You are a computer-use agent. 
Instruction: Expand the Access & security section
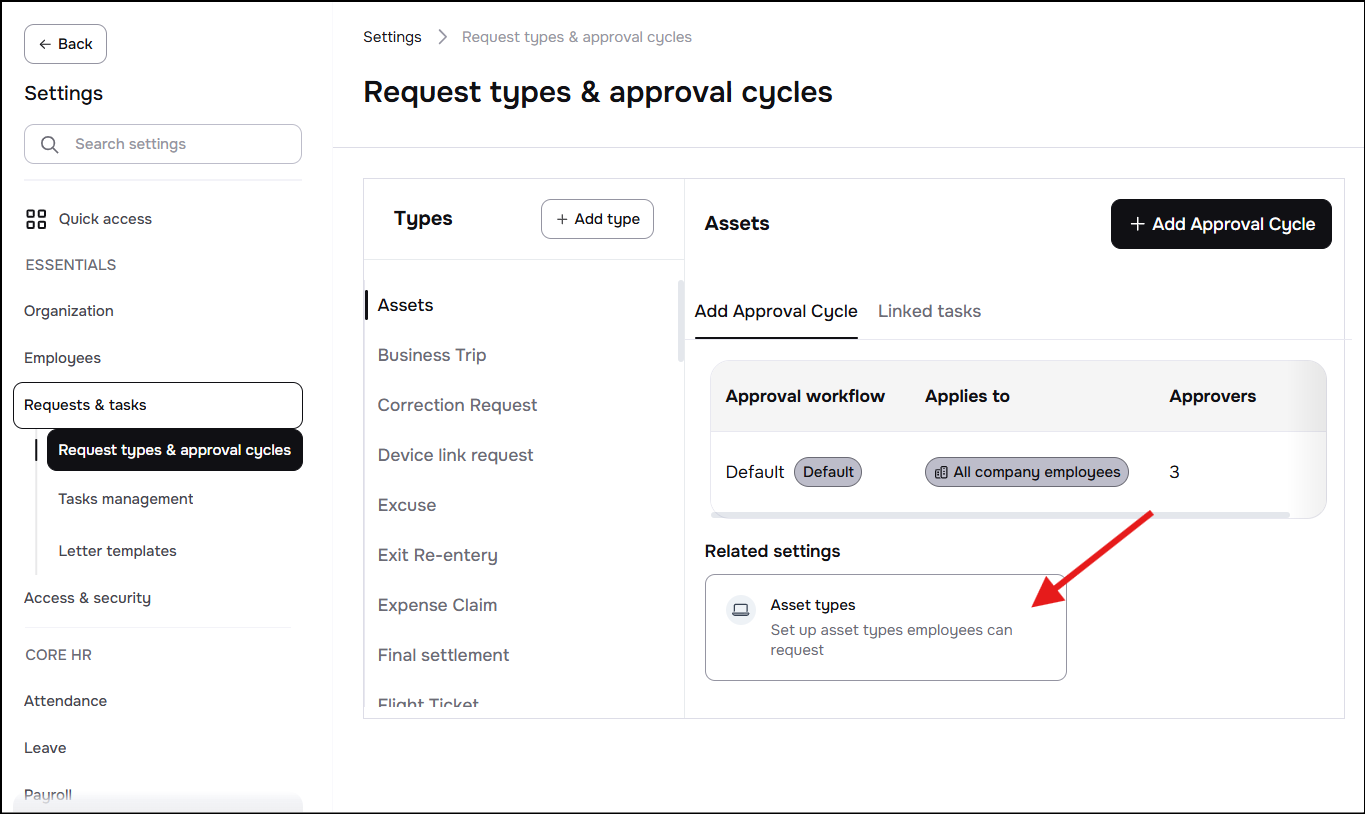pos(87,598)
